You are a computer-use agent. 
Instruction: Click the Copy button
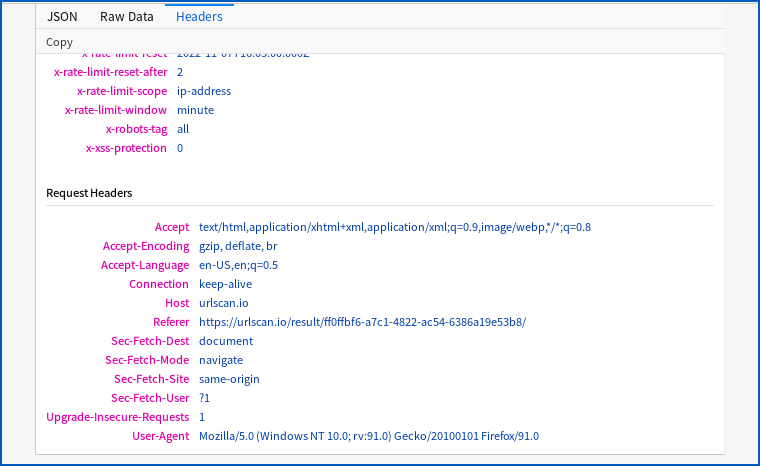pos(59,42)
